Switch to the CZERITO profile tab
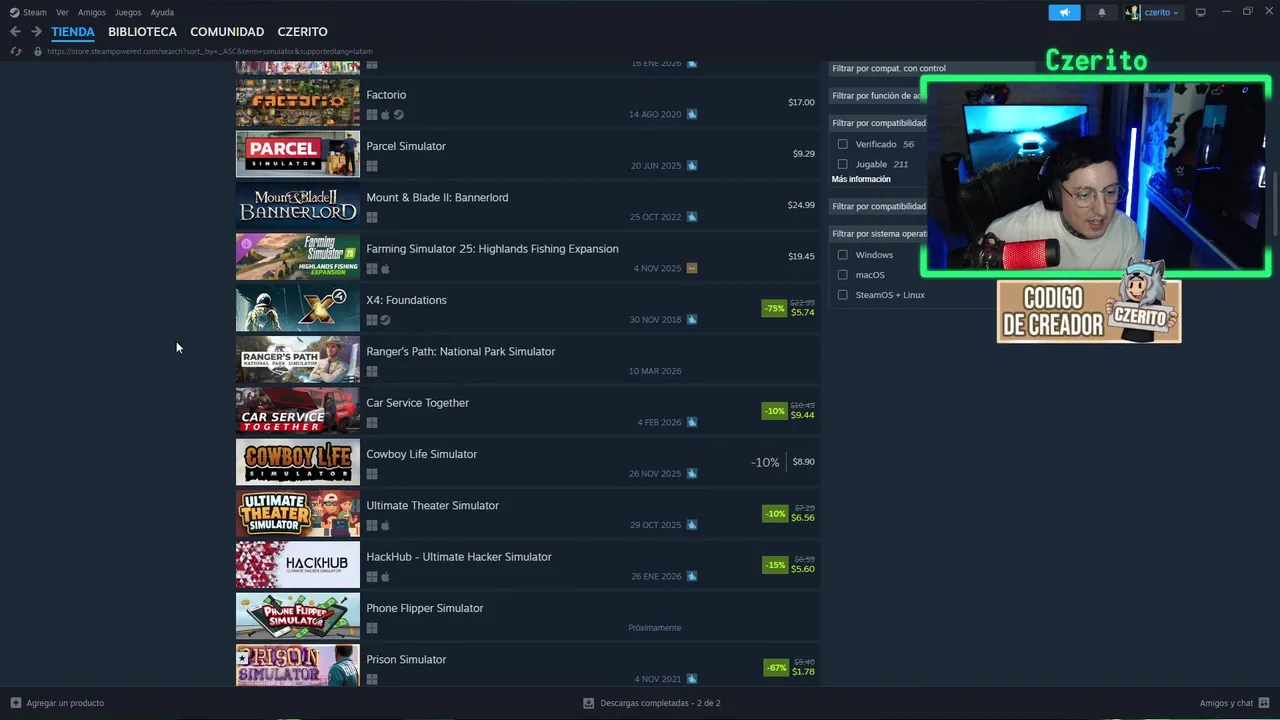 coord(302,32)
